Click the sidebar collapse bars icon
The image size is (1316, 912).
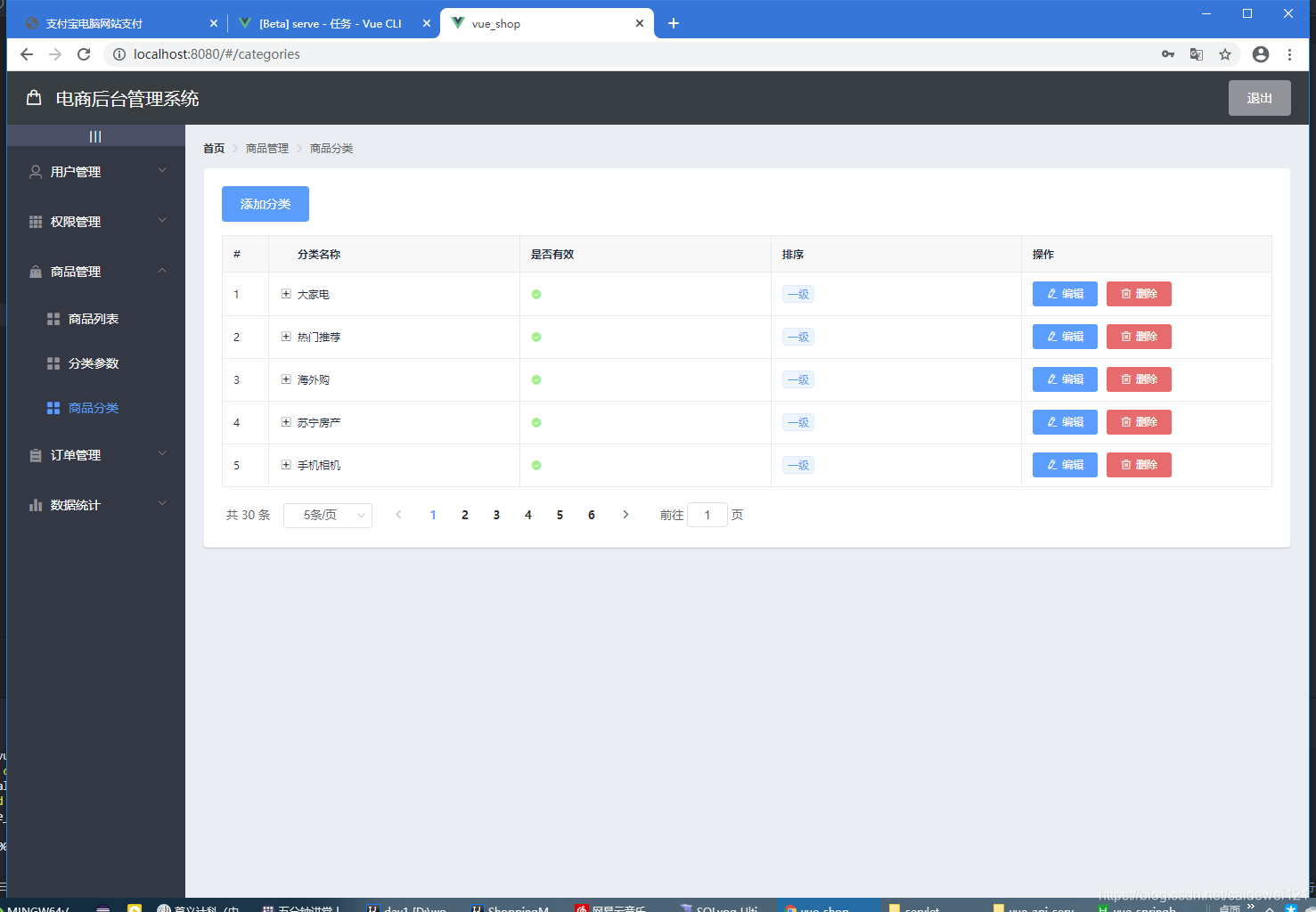(x=95, y=136)
